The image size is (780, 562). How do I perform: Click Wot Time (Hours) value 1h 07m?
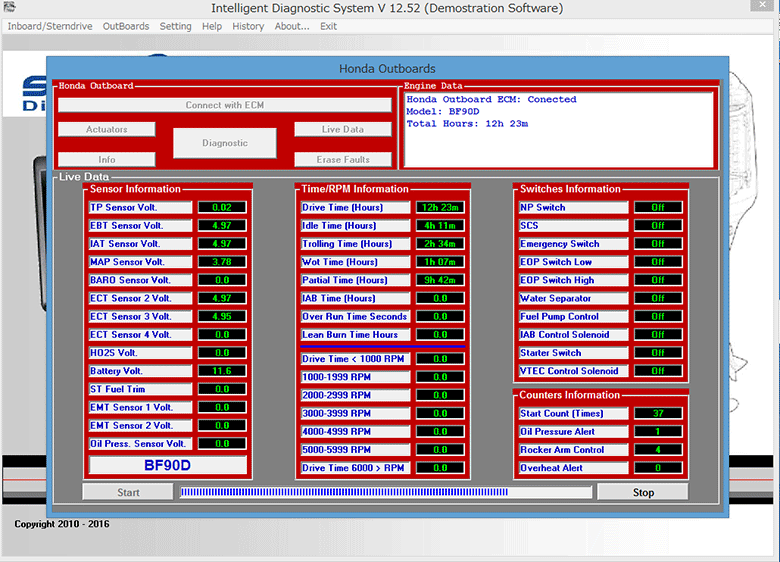[440, 262]
